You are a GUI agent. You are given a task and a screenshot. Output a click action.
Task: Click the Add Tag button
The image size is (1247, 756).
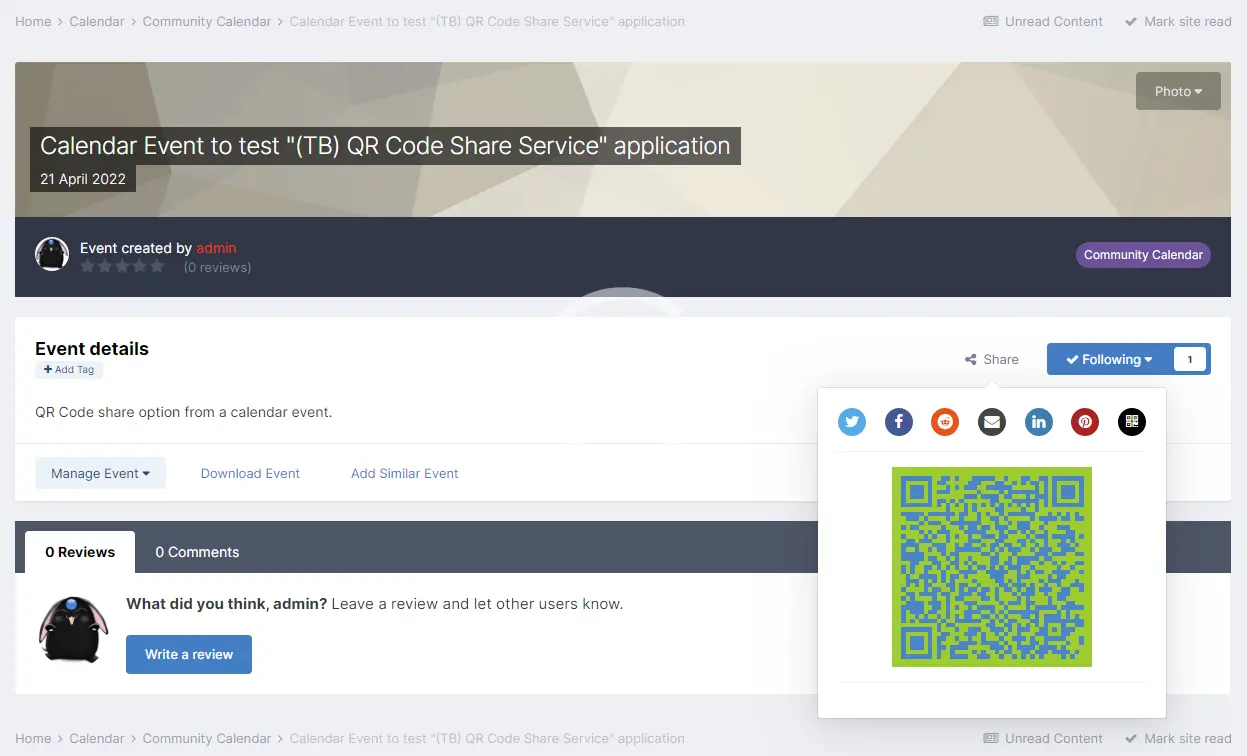click(x=69, y=370)
